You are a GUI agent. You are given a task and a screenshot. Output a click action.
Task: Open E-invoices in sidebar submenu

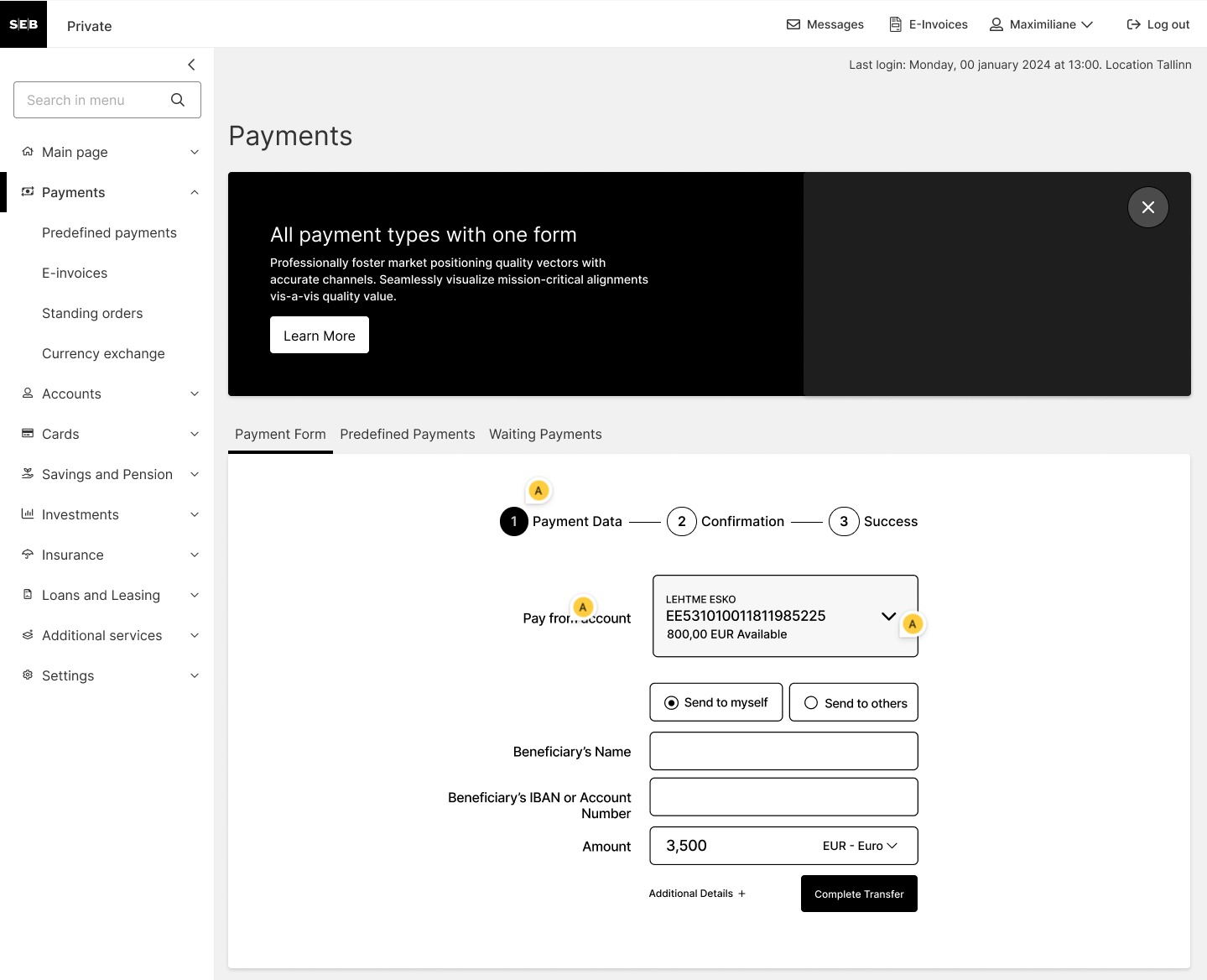tap(75, 273)
